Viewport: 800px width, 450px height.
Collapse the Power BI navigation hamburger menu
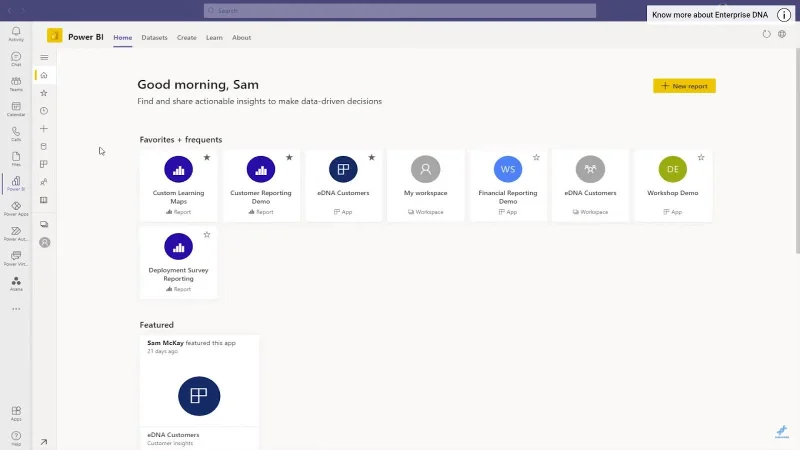click(x=44, y=57)
